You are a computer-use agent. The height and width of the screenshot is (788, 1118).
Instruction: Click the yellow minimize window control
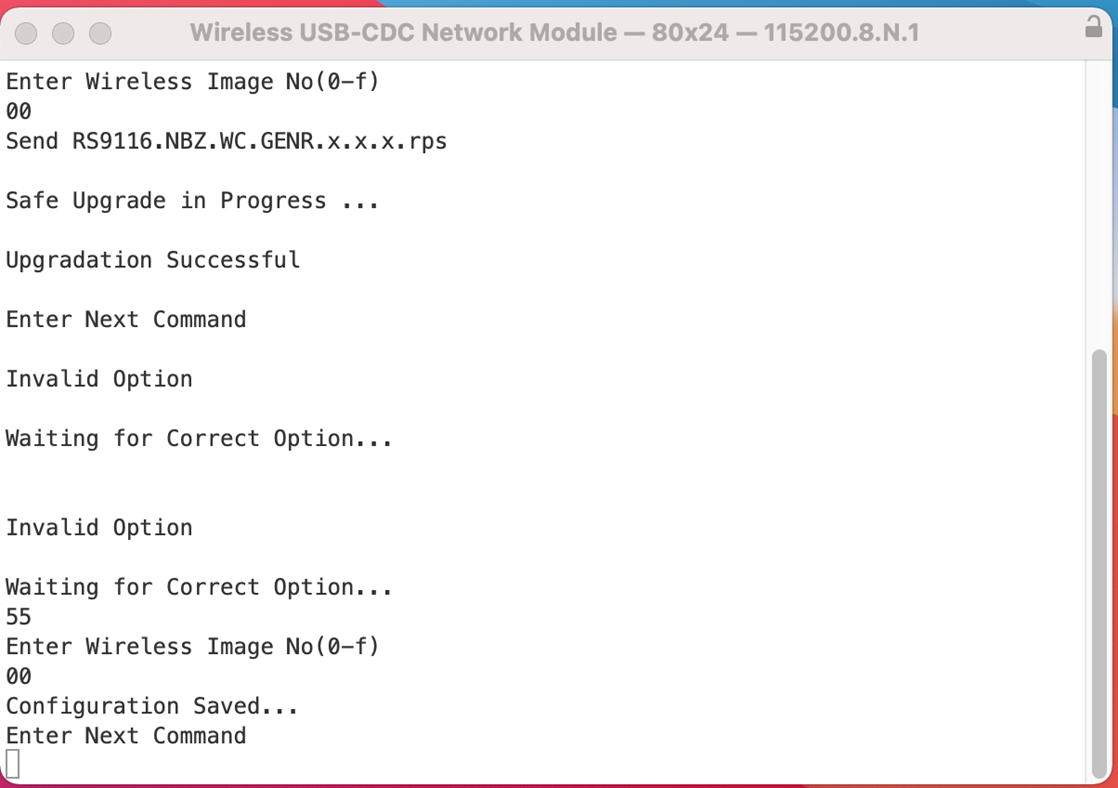click(x=62, y=33)
